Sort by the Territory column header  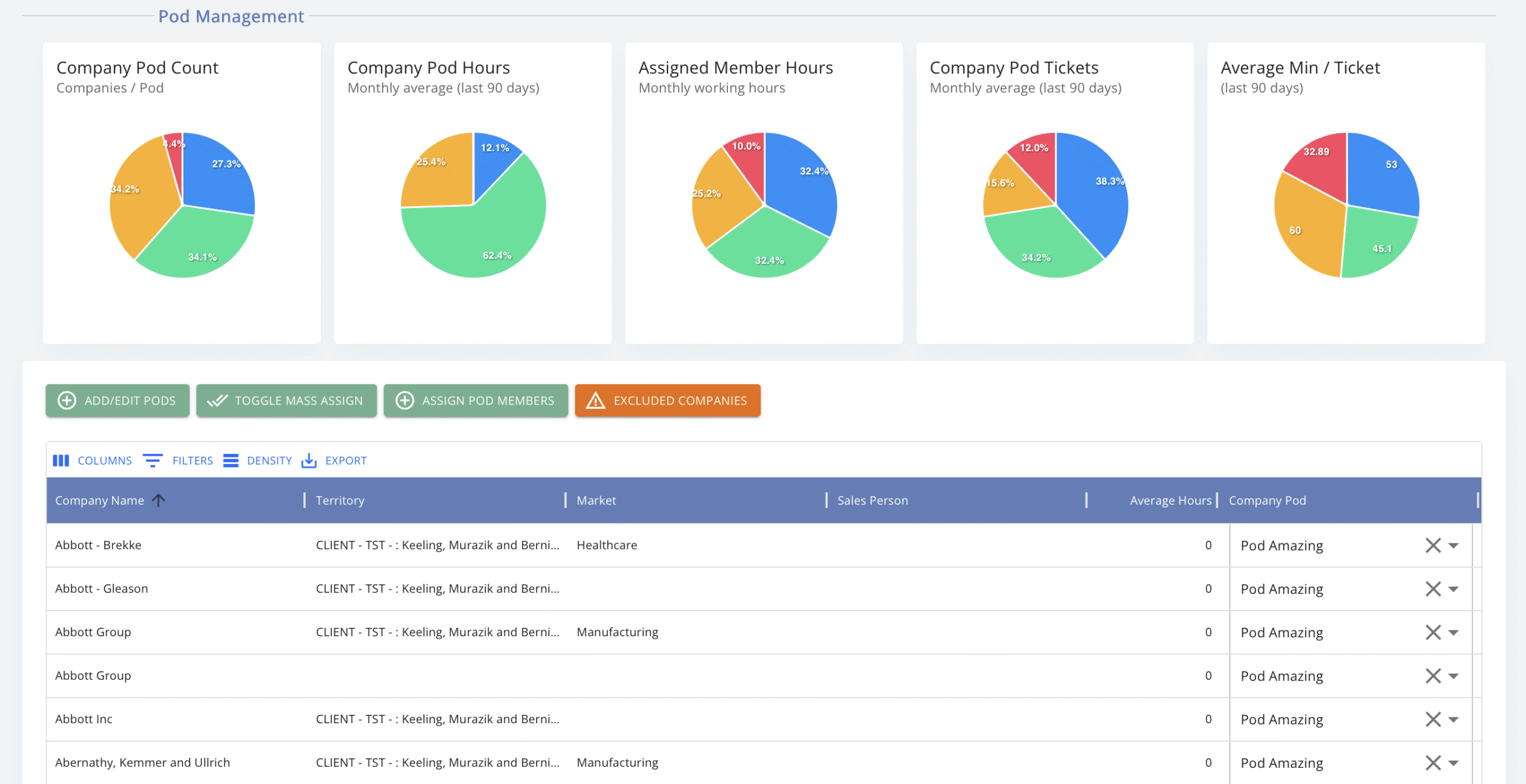[340, 500]
